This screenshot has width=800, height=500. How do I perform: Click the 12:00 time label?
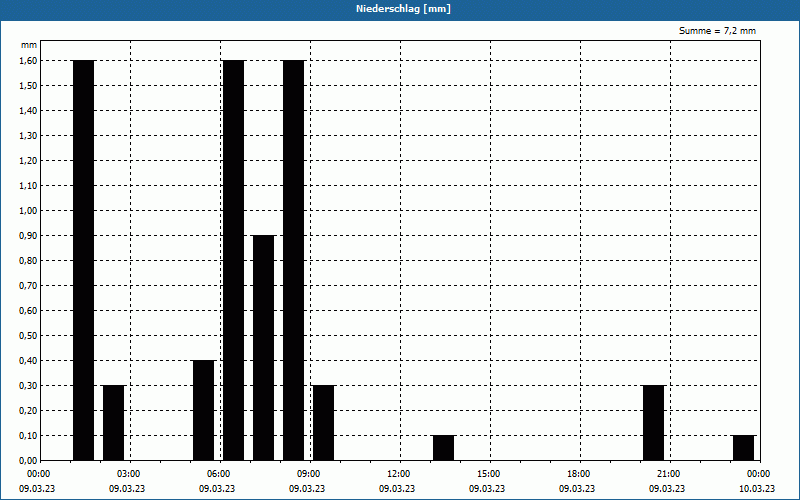click(x=398, y=474)
